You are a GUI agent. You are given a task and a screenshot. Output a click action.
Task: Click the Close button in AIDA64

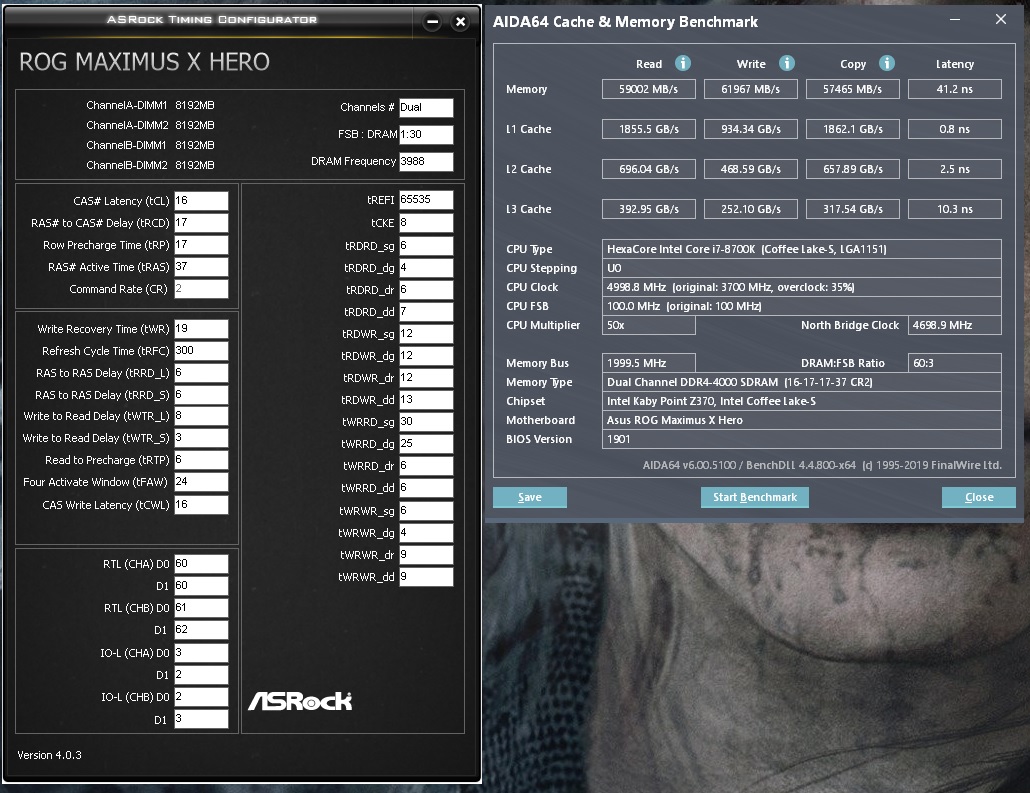pyautogui.click(x=979, y=497)
